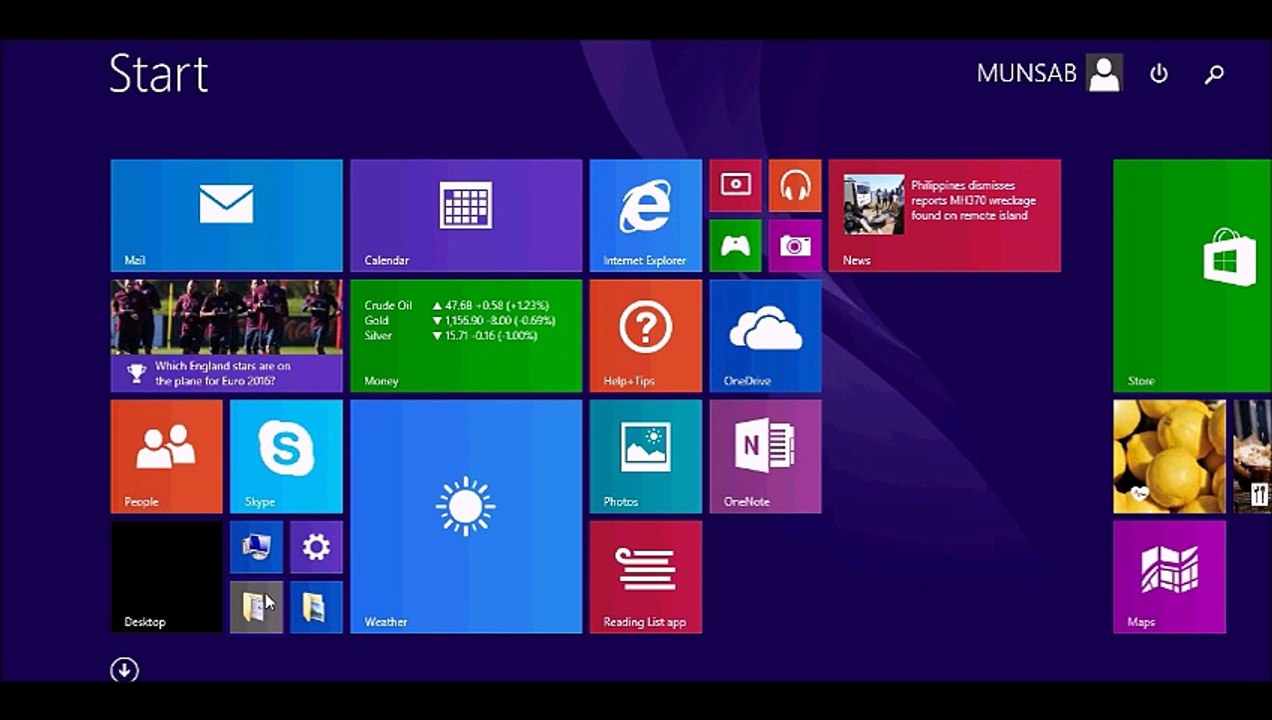Open the Calendar tile
1272x720 pixels.
[466, 215]
